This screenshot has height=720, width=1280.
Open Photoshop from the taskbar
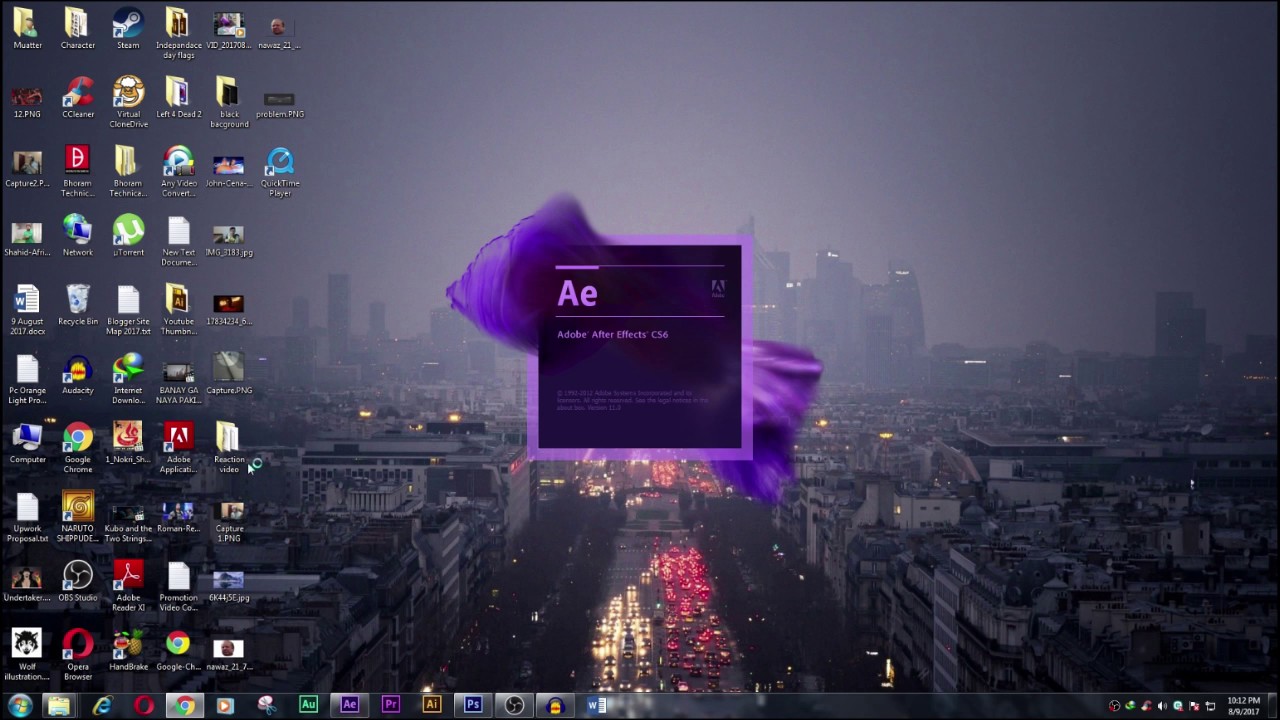click(x=472, y=705)
